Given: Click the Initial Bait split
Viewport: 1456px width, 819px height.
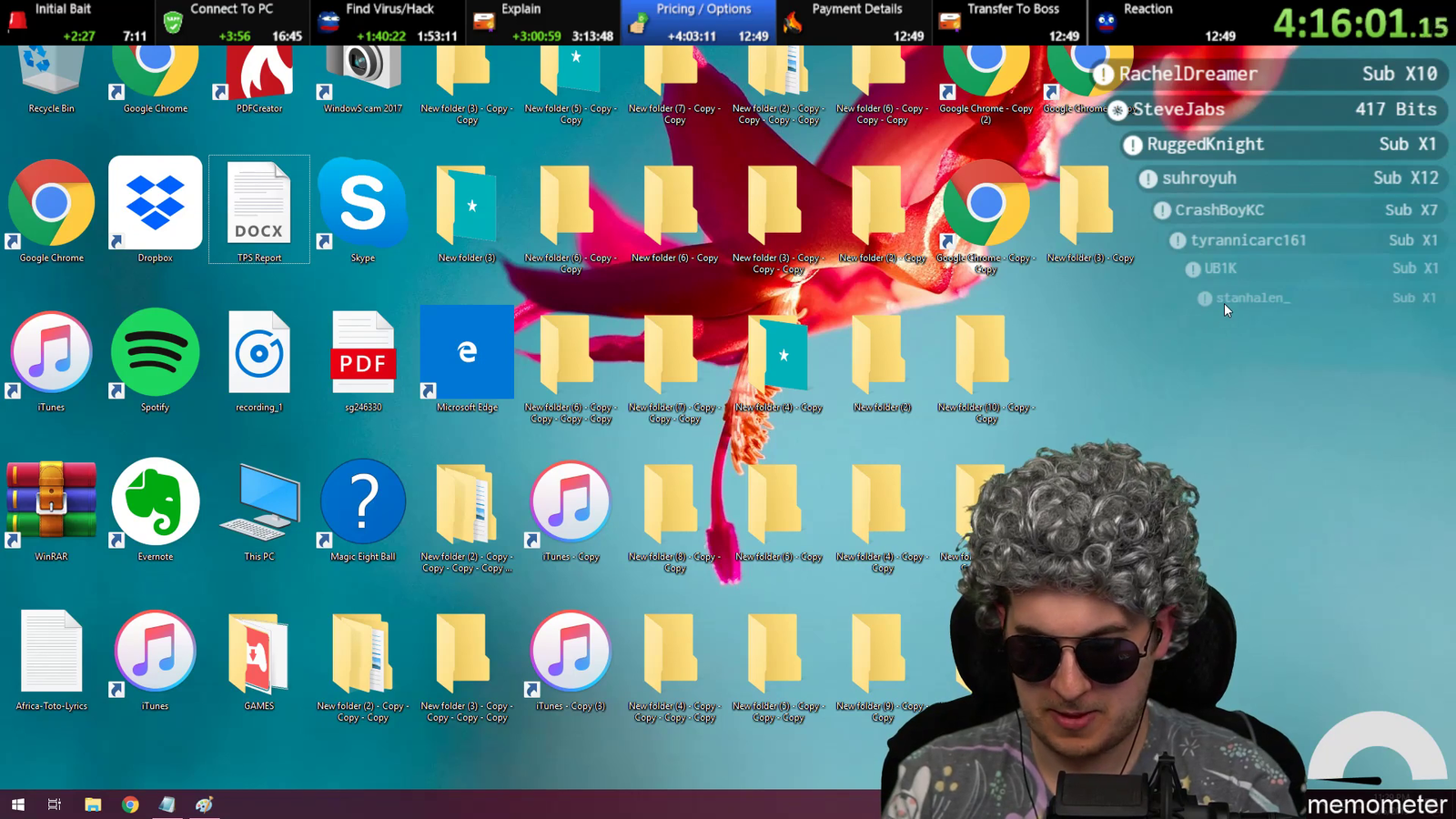Looking at the screenshot, I should click(x=77, y=23).
